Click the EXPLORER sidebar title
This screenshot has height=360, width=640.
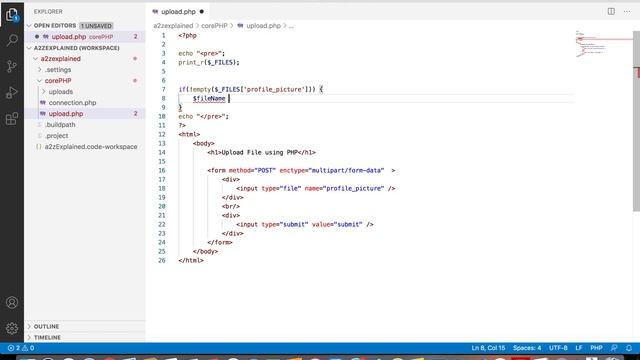point(48,11)
